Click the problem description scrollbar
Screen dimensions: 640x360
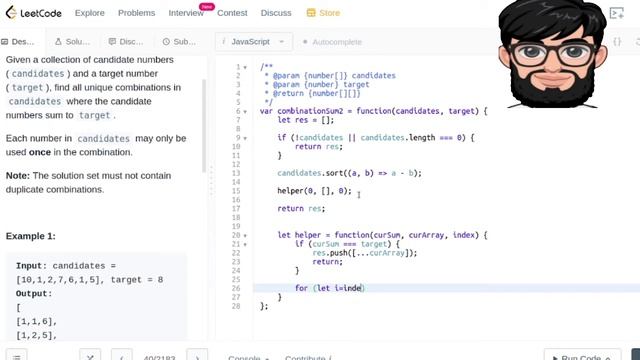coord(204,126)
